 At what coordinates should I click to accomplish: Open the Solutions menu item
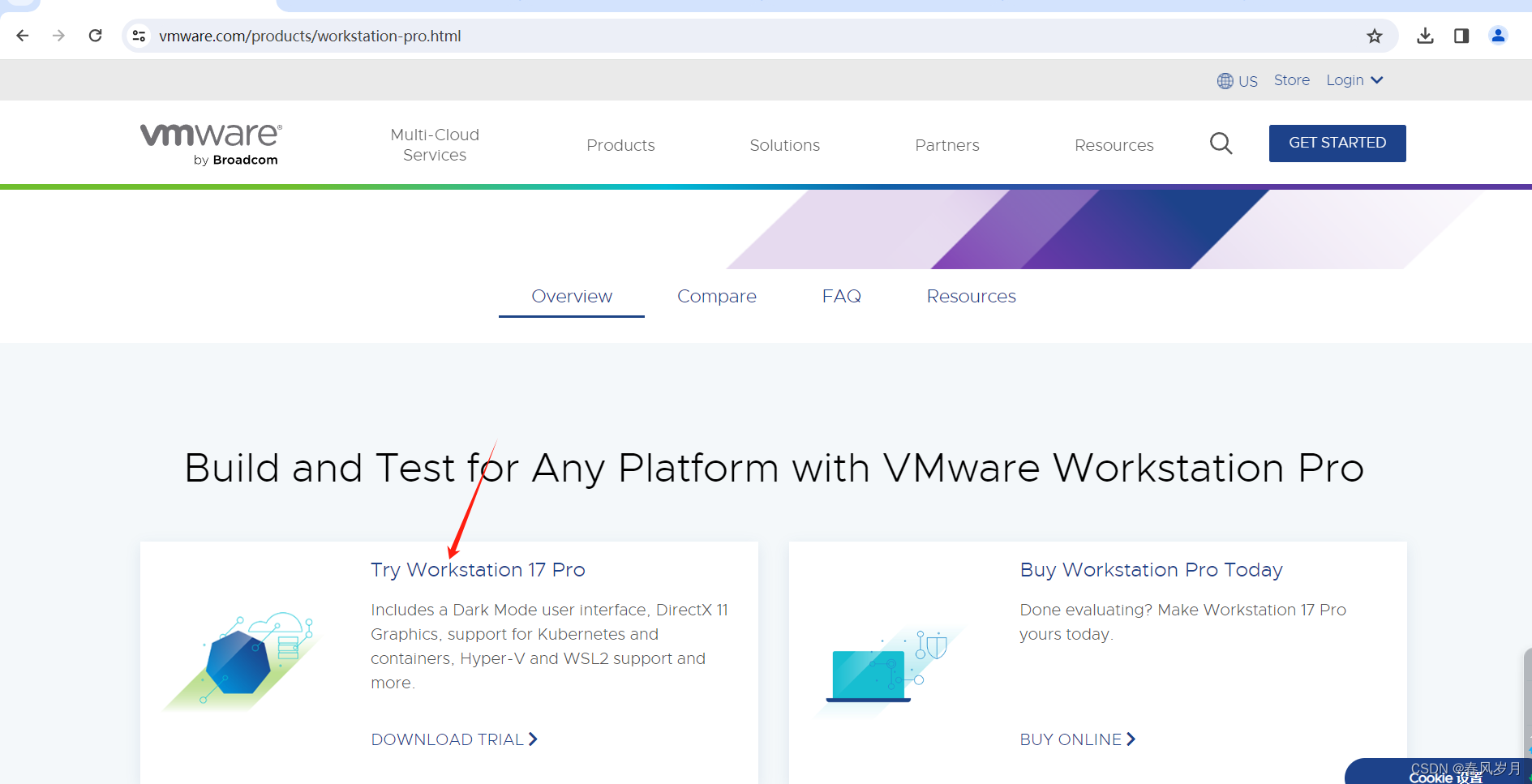[784, 144]
